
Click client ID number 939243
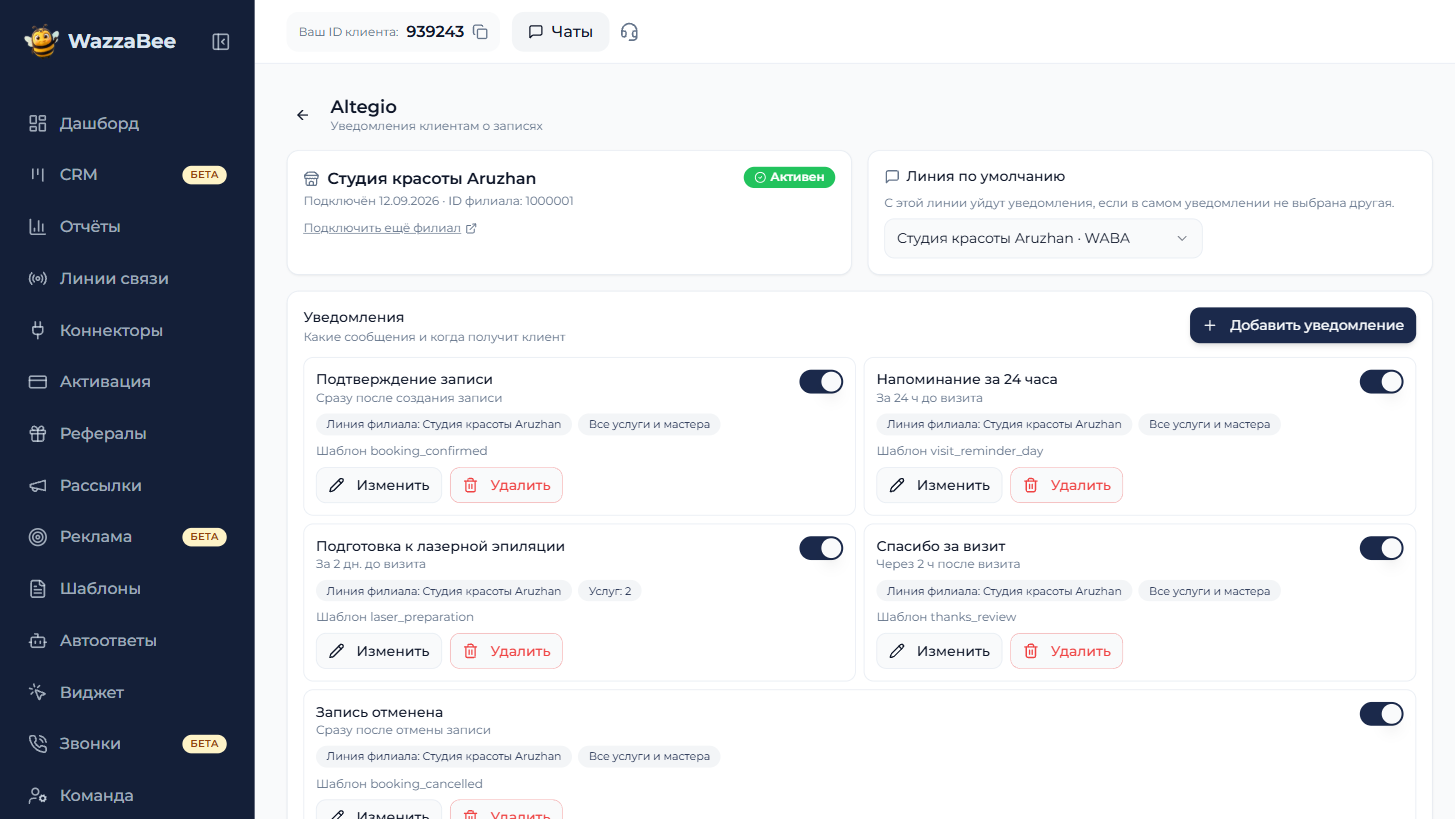[435, 32]
